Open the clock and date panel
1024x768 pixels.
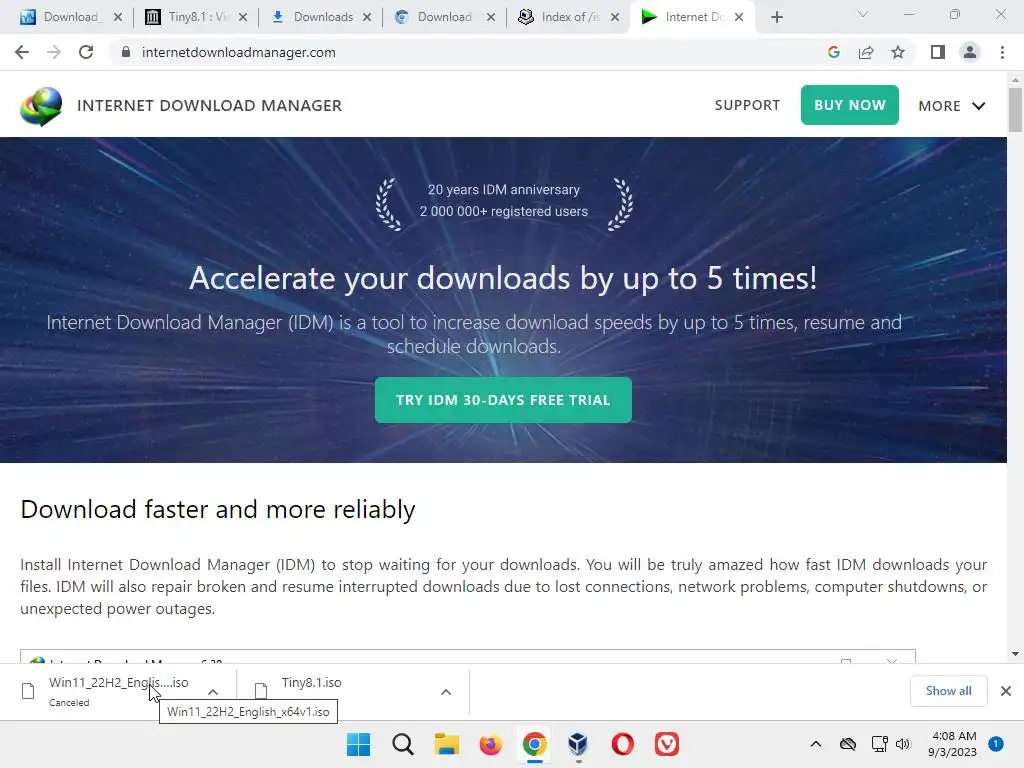coord(952,744)
